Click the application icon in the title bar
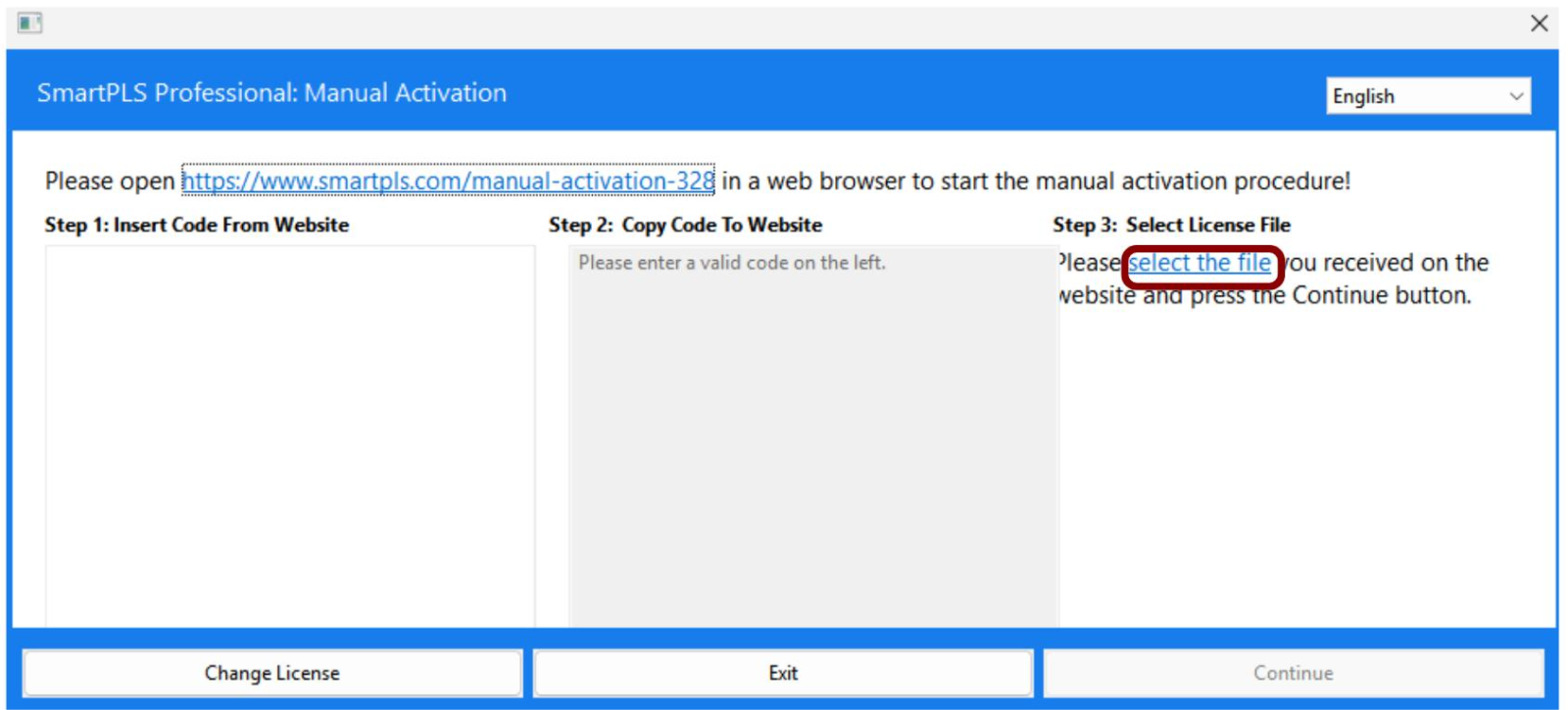This screenshot has height=710, width=1568. pos(29,23)
